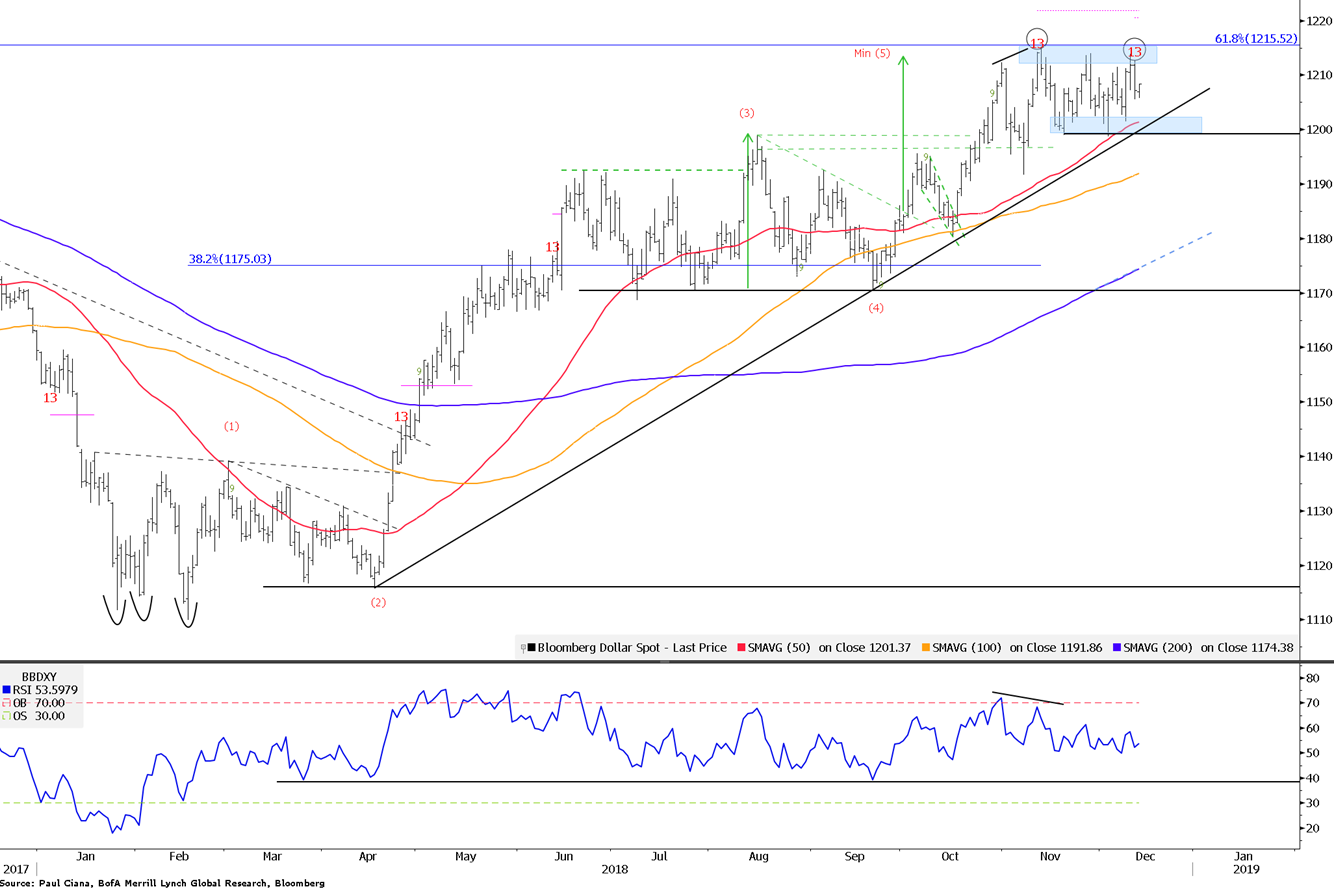Toggle the OS 30.00 oversold line marker
Image resolution: width=1334 pixels, height=889 pixels.
click(x=5, y=715)
